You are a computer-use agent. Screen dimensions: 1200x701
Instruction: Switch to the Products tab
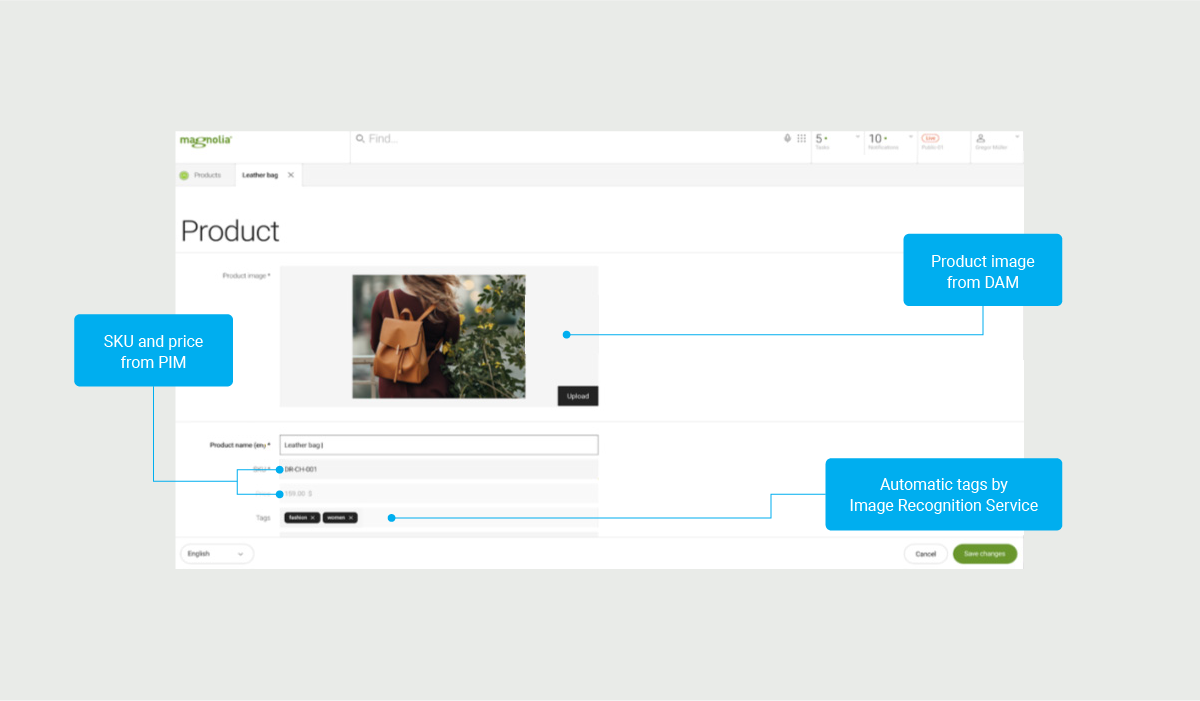click(x=208, y=175)
